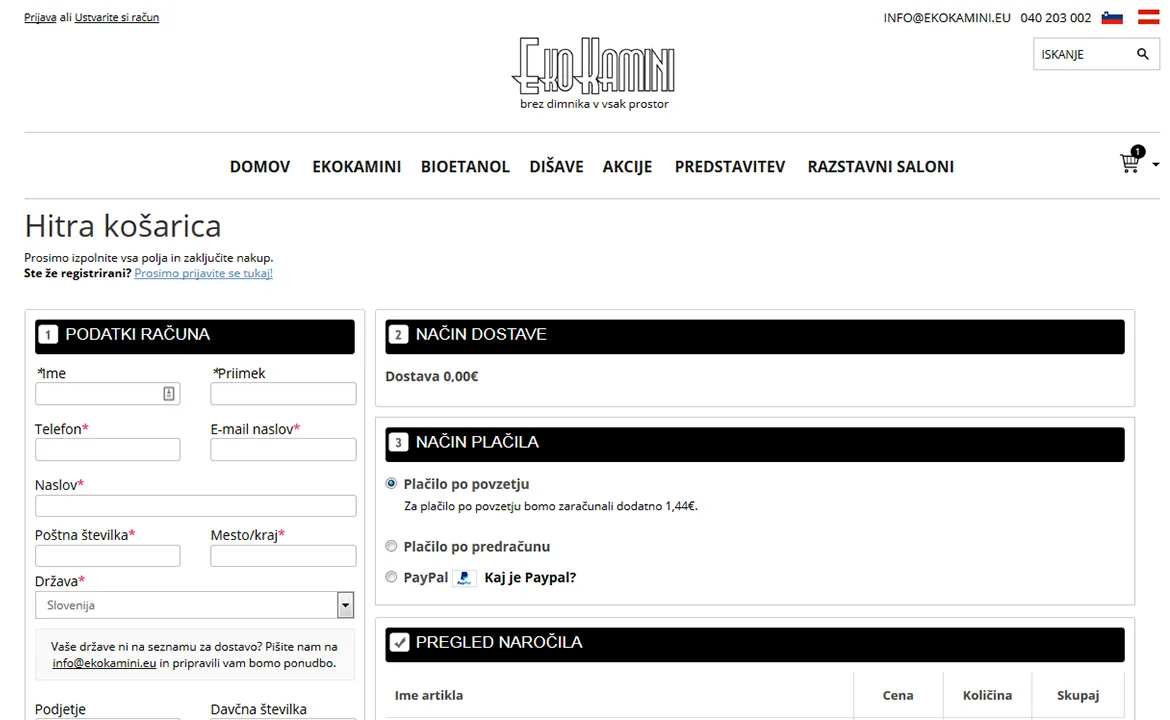Switch to Austrian flag language
The width and height of the screenshot is (1170, 720).
[x=1148, y=17]
